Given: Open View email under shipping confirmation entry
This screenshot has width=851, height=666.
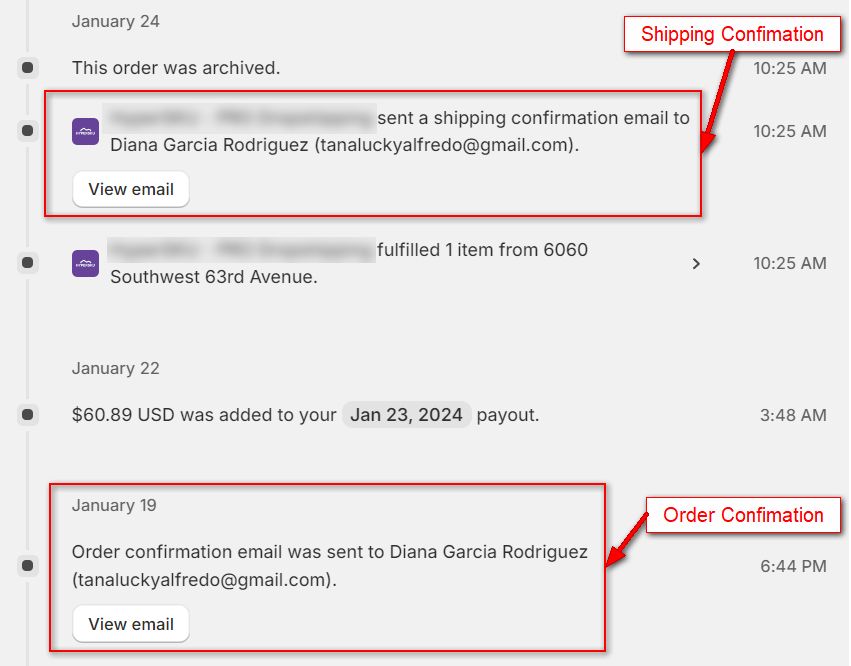Looking at the screenshot, I should click(x=131, y=189).
